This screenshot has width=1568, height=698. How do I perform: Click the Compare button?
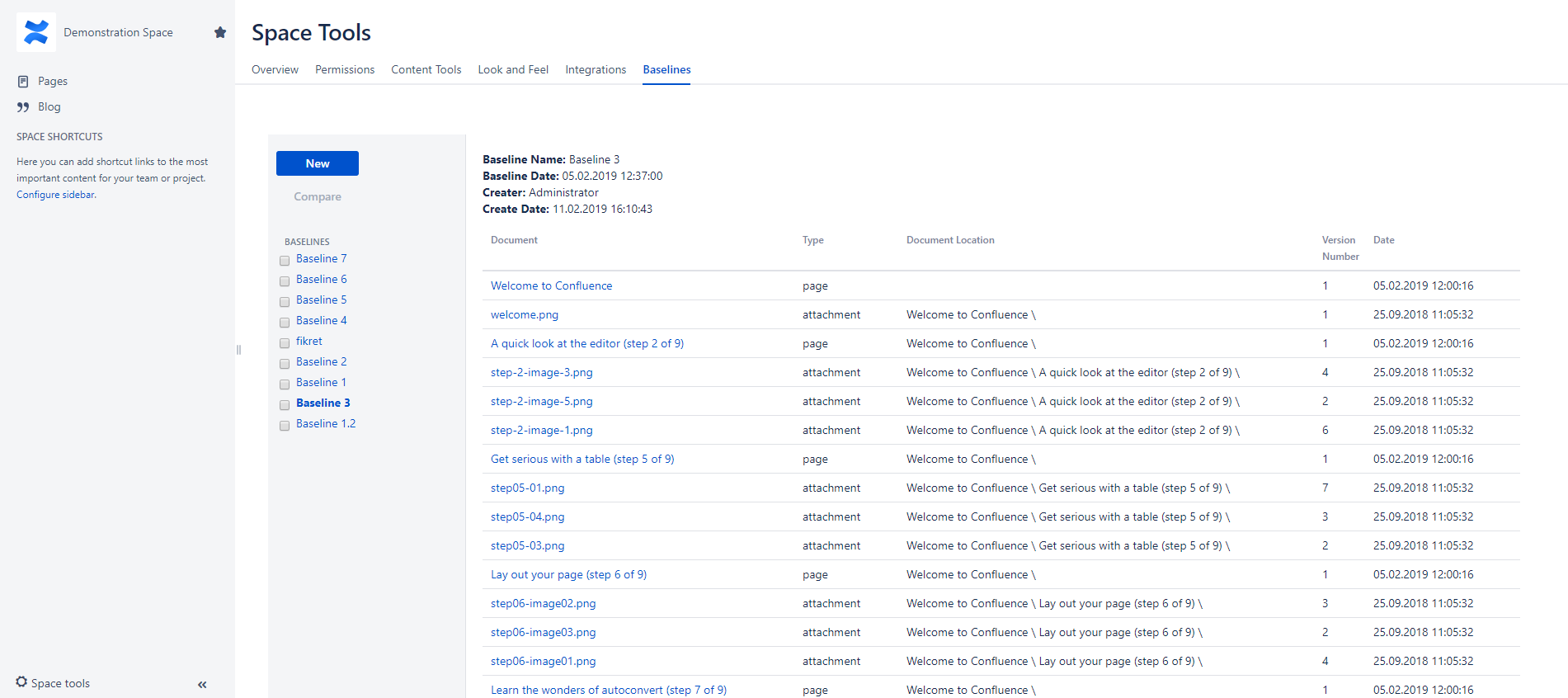(318, 196)
